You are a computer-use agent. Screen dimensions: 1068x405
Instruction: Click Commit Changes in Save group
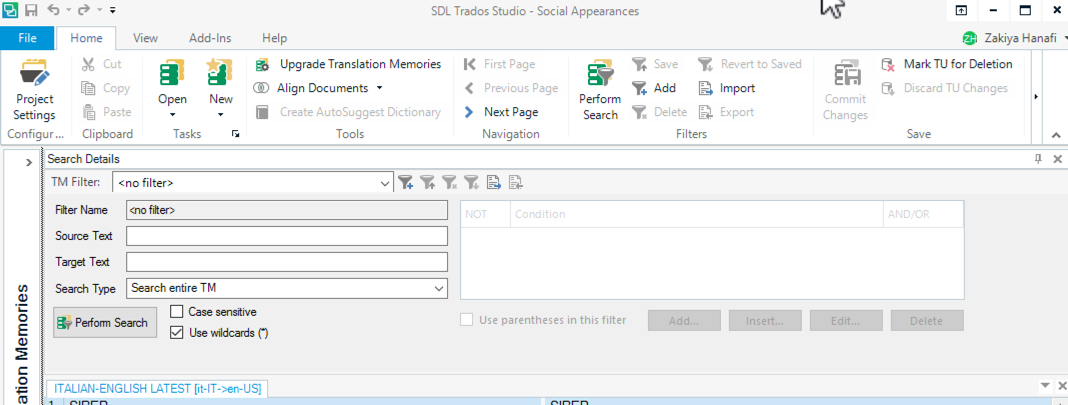(x=845, y=90)
